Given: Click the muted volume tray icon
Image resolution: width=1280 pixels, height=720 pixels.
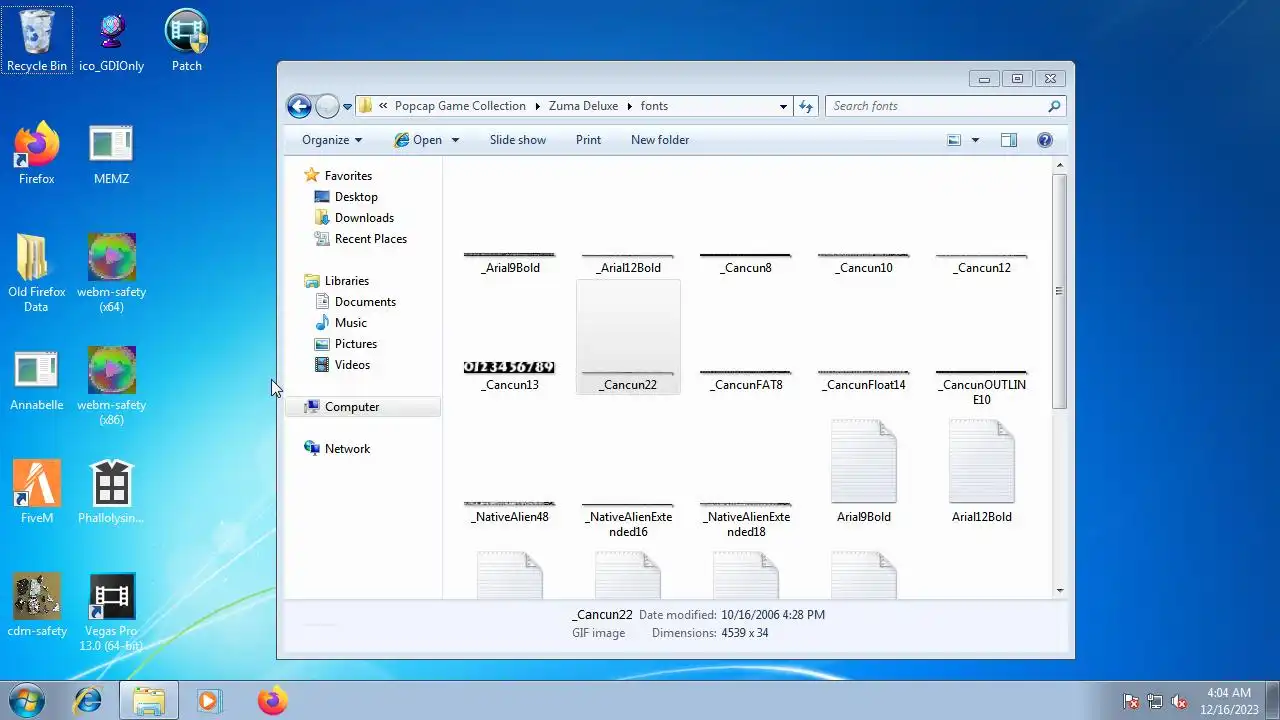Looking at the screenshot, I should tap(1179, 701).
